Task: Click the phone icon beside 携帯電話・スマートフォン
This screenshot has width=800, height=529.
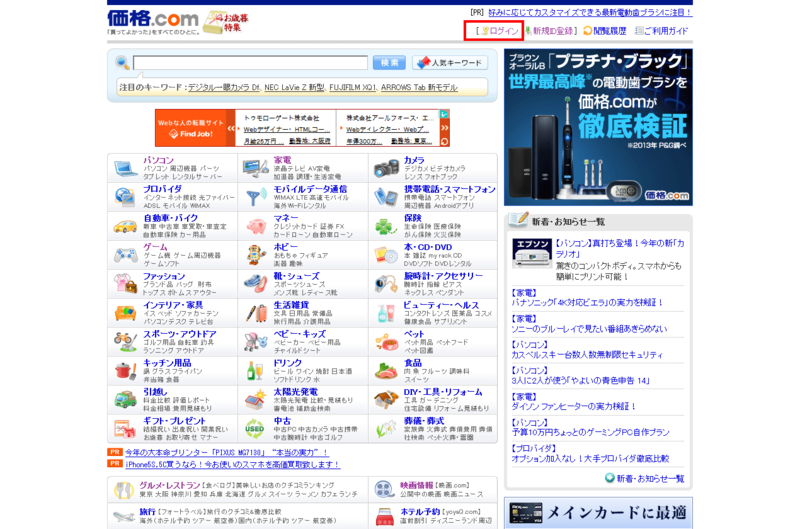Action: [x=386, y=197]
